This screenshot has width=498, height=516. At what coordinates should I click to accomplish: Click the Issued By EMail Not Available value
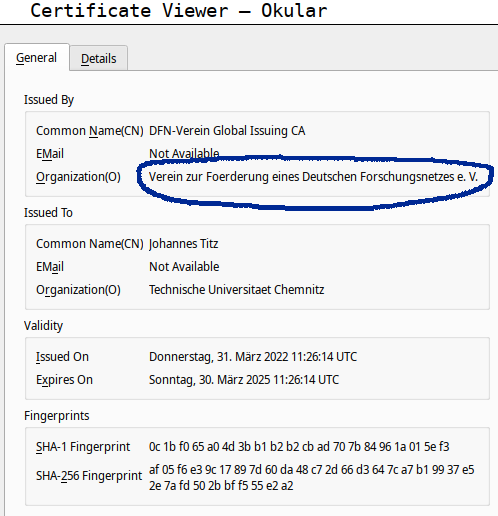tap(184, 154)
